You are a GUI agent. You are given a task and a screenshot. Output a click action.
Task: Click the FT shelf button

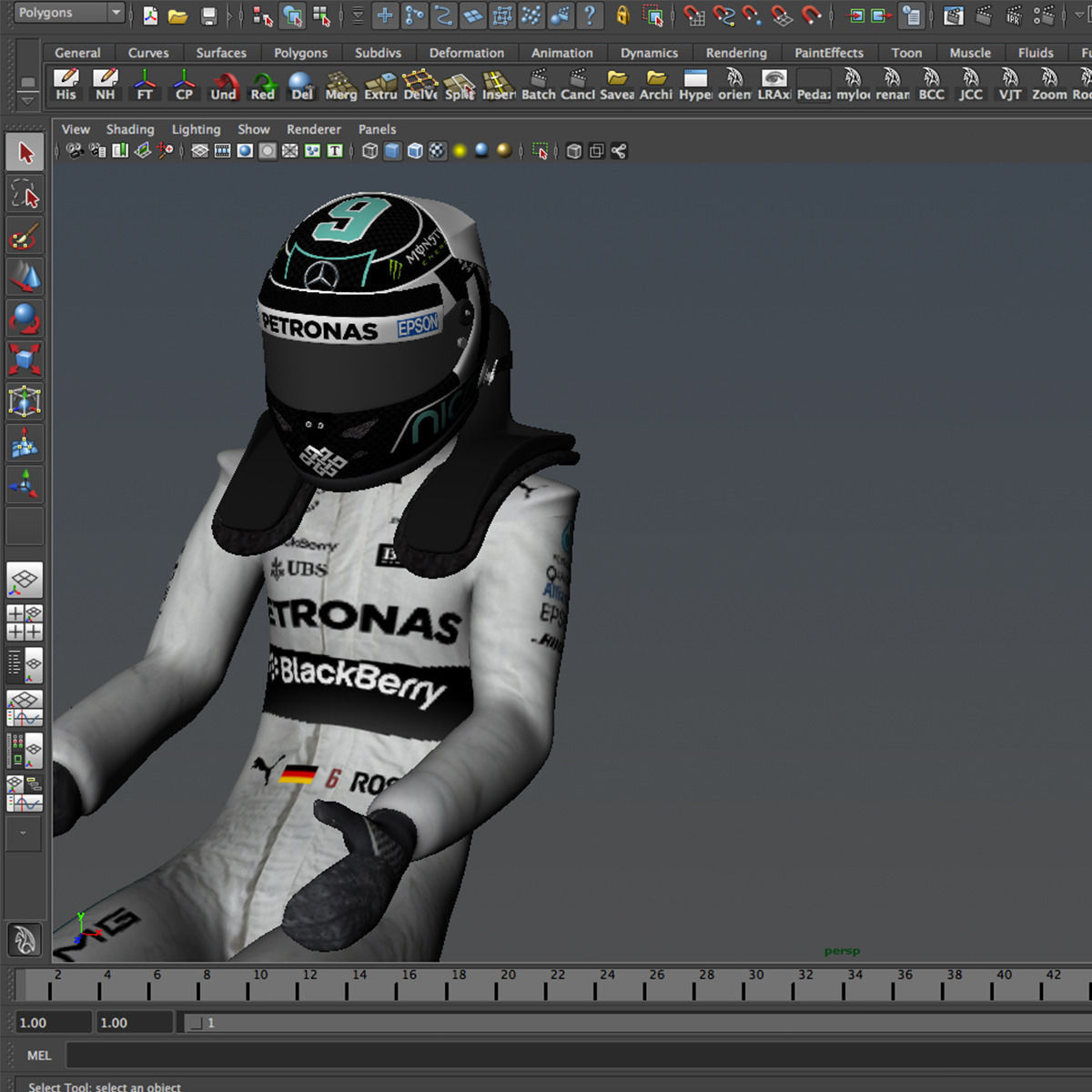coord(145,85)
